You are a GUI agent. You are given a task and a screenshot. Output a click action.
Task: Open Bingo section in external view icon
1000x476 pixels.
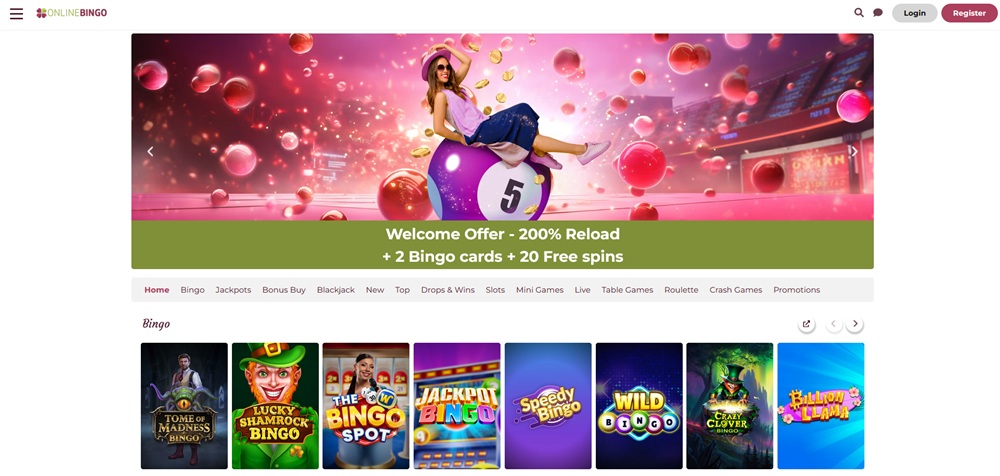pyautogui.click(x=806, y=324)
